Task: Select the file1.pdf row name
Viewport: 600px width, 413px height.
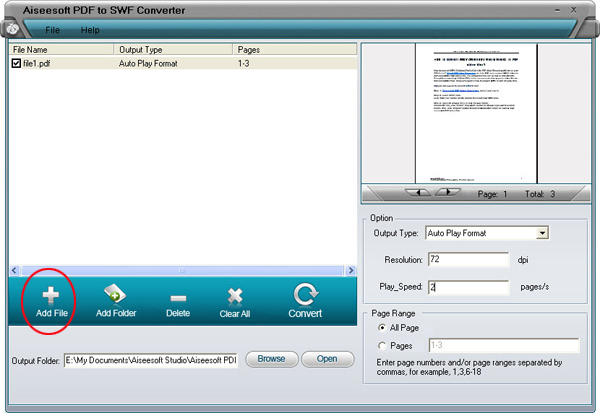Action: pyautogui.click(x=36, y=64)
